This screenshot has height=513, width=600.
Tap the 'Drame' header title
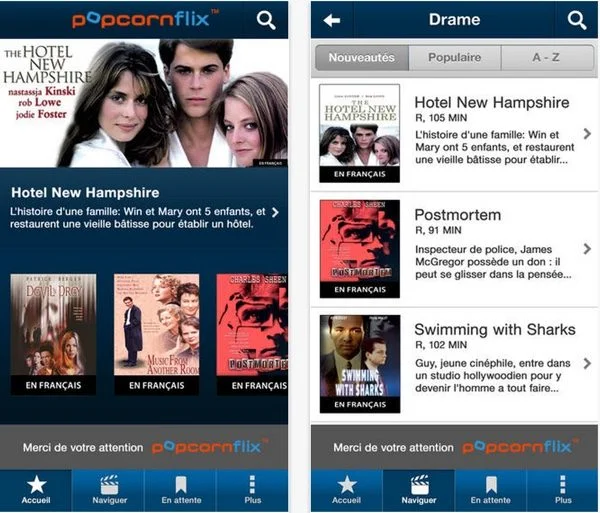click(454, 20)
